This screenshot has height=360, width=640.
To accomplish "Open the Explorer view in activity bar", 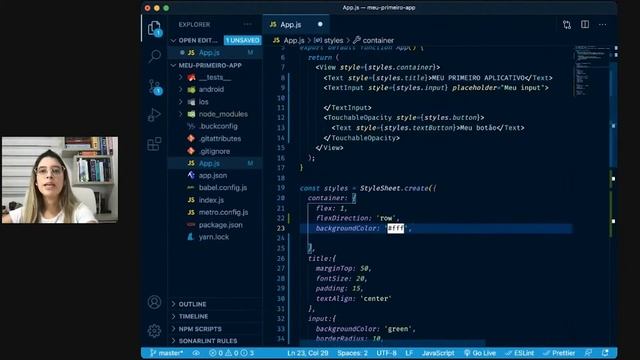I will pyautogui.click(x=154, y=28).
